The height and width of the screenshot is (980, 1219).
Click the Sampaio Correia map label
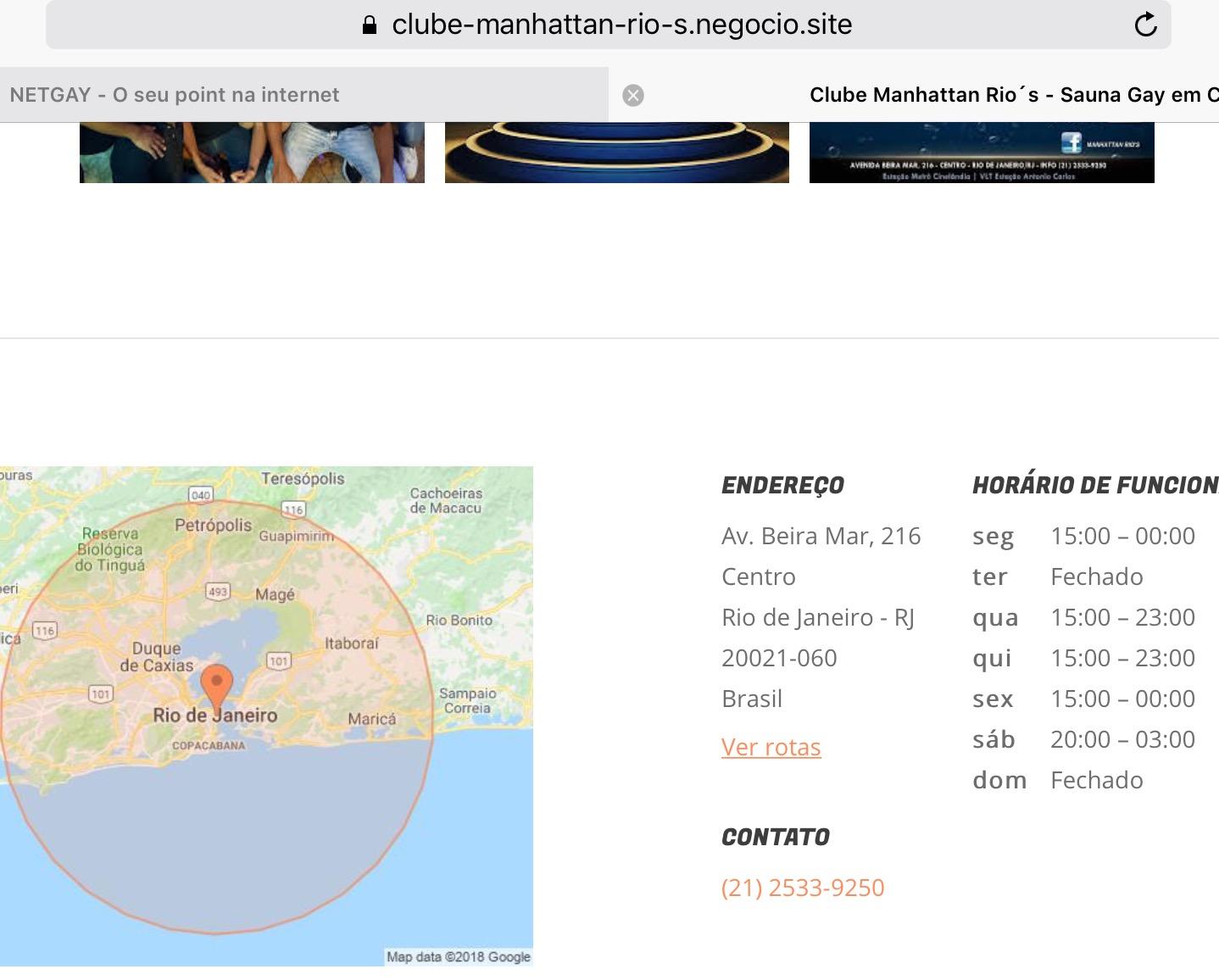pos(467,700)
